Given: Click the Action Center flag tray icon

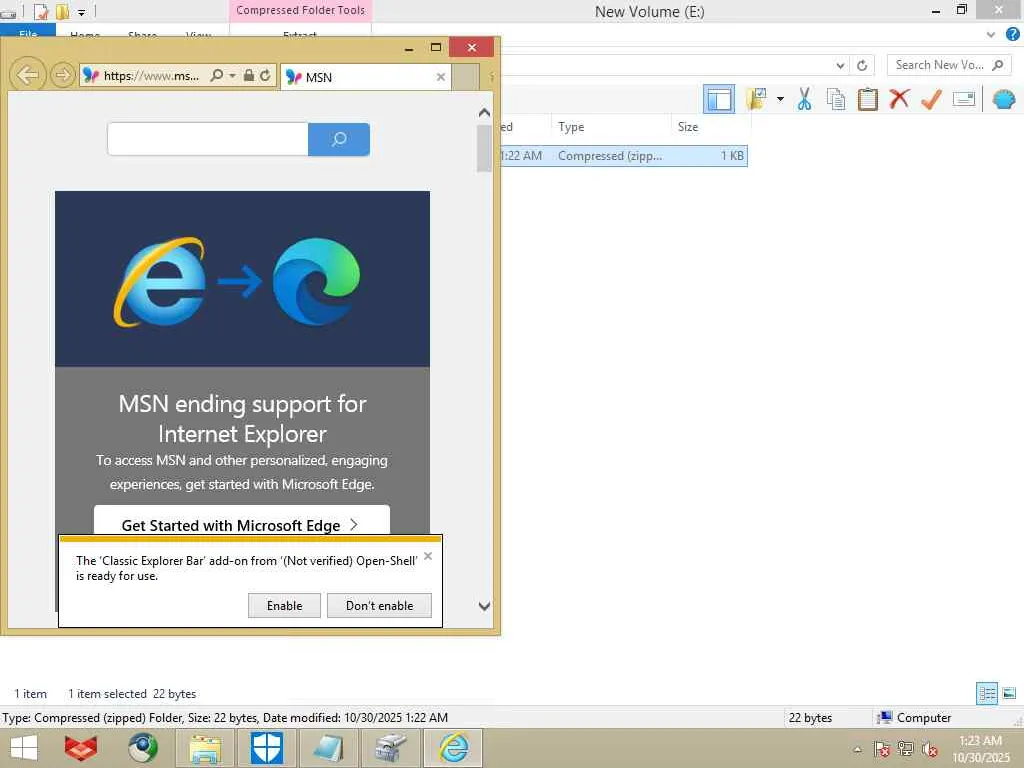Looking at the screenshot, I should 881,749.
